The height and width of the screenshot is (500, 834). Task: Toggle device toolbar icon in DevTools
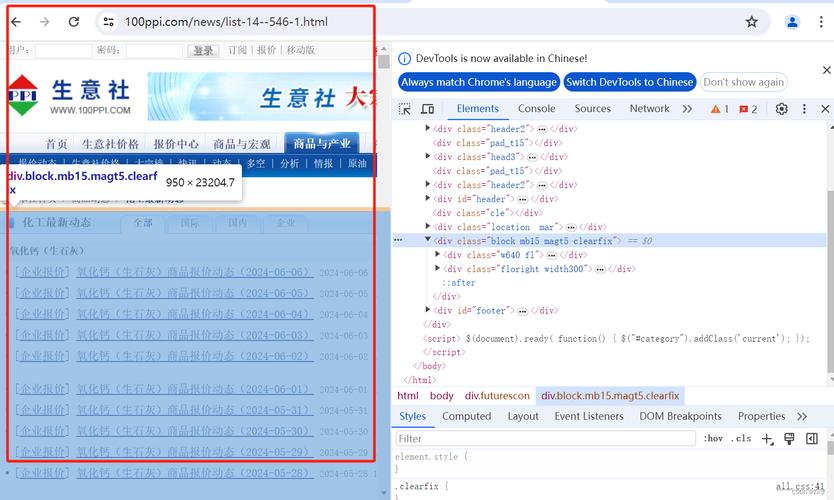coord(427,109)
